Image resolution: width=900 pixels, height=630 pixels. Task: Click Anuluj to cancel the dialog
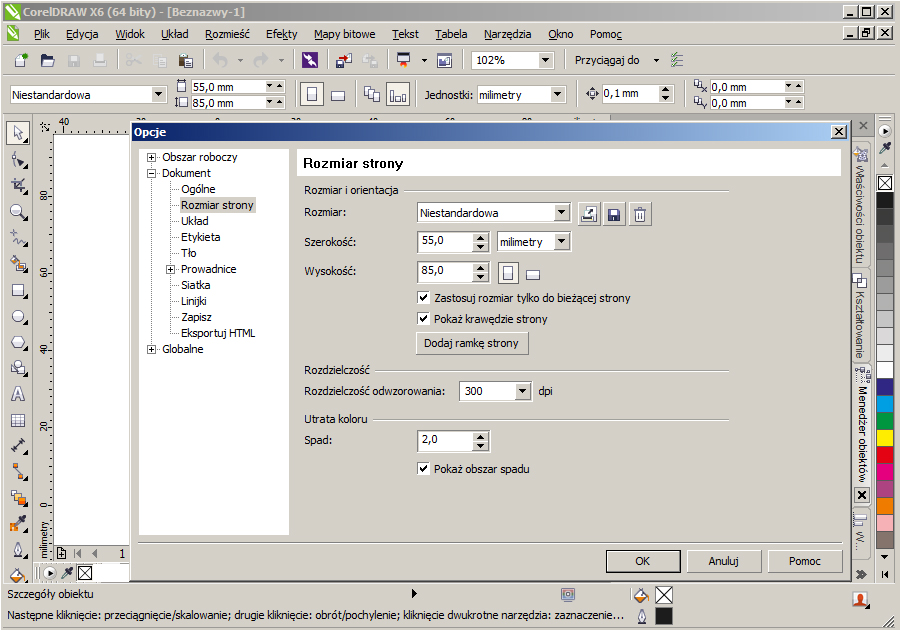tap(724, 561)
